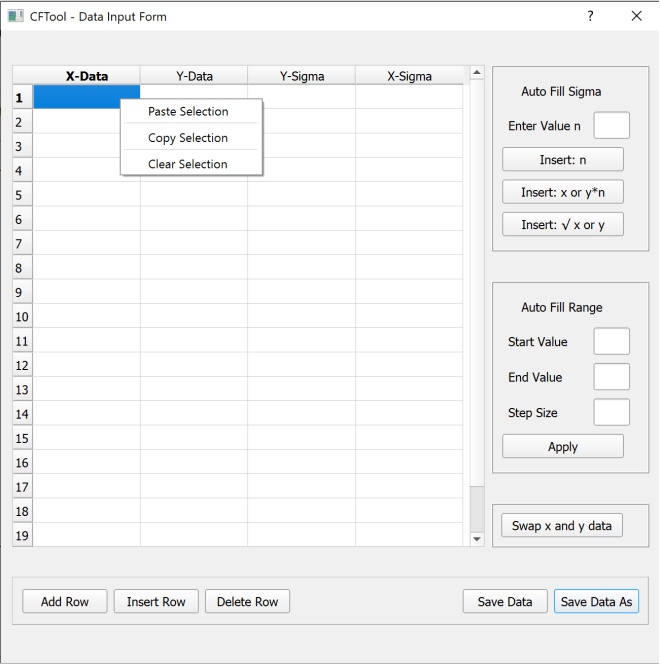Choose Paste Selection from context menu
Screen dimensions: 660x665
[x=188, y=112]
